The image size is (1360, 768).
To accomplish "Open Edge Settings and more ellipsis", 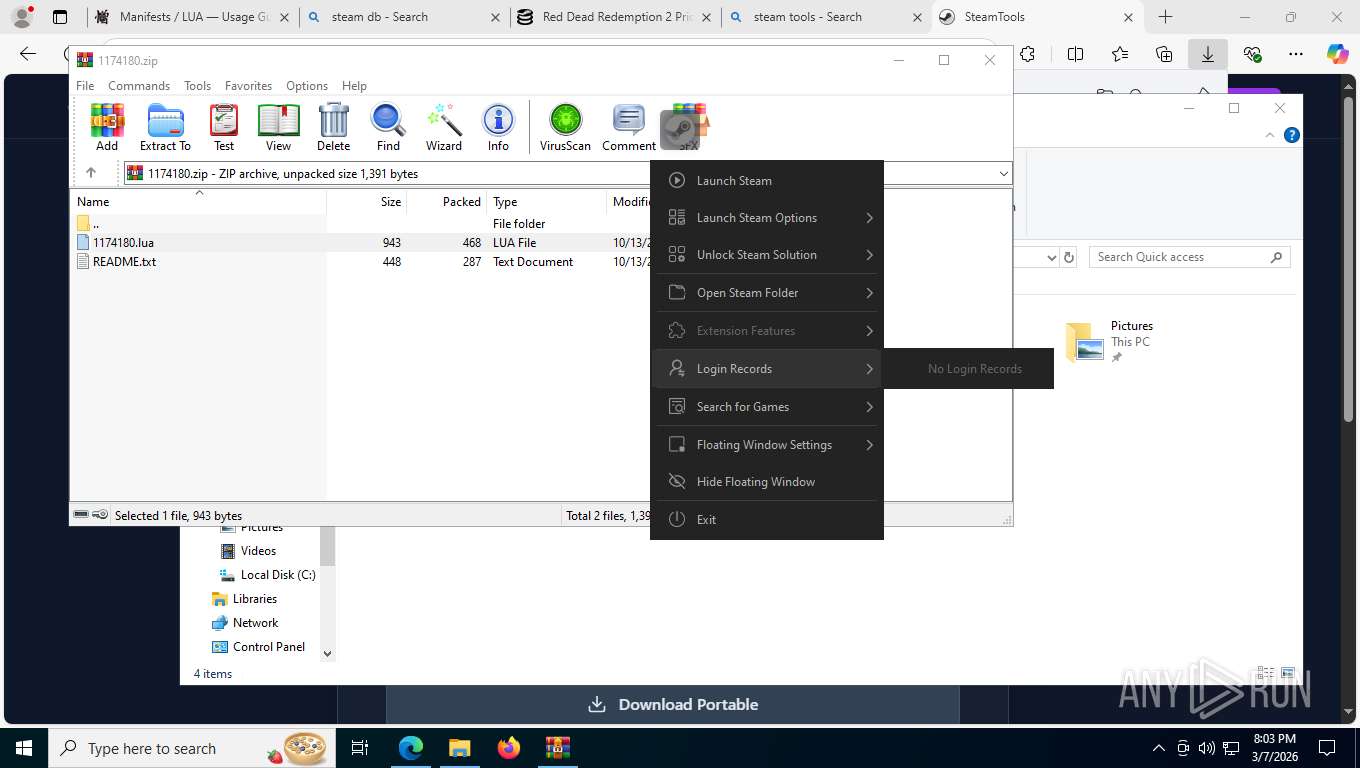I will point(1296,54).
